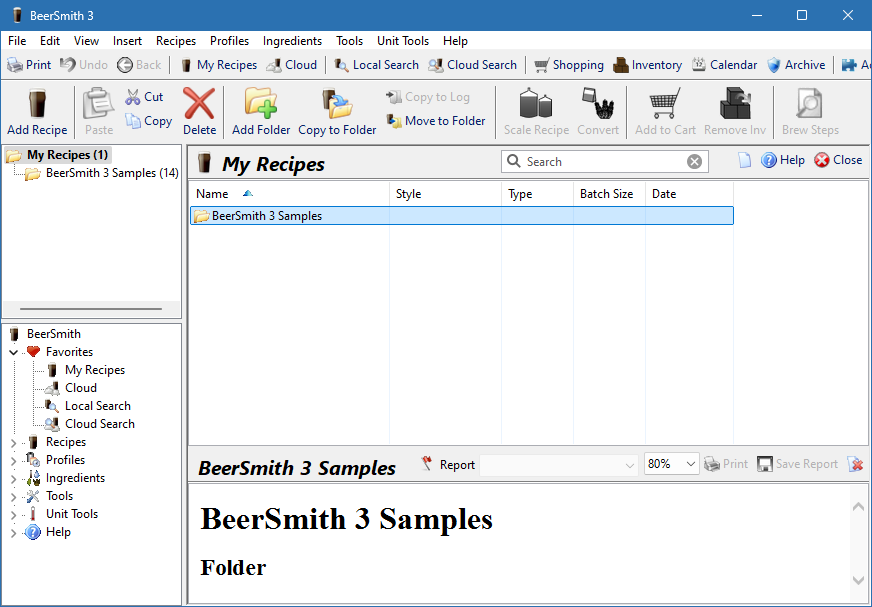
Task: Open Cloud from the top toolbar
Action: pos(291,65)
